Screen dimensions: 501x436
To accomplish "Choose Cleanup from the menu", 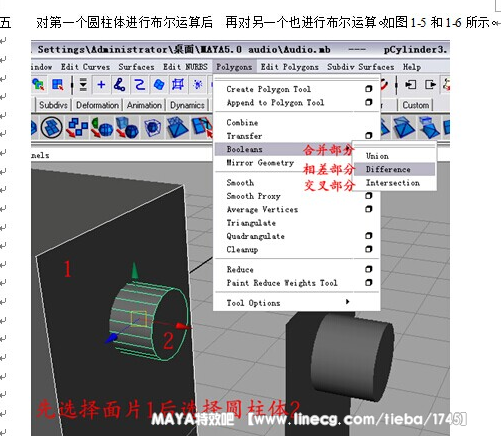I will click(242, 250).
